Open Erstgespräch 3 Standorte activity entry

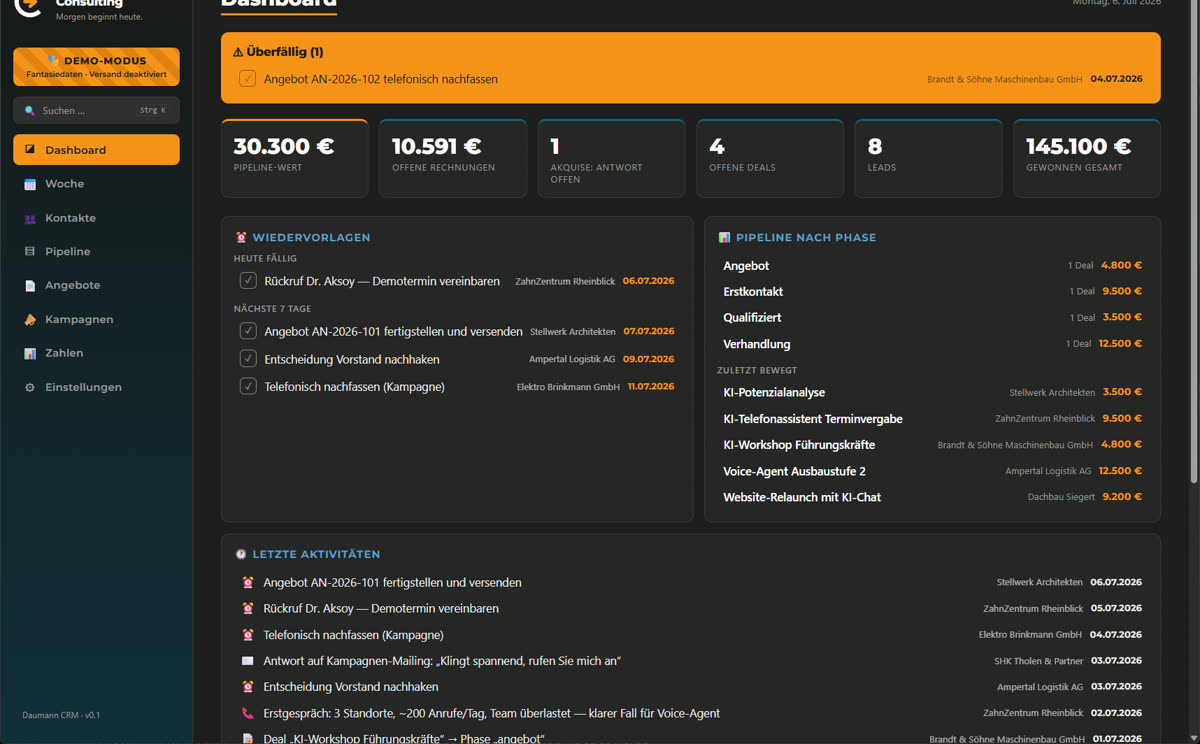[x=692, y=713]
